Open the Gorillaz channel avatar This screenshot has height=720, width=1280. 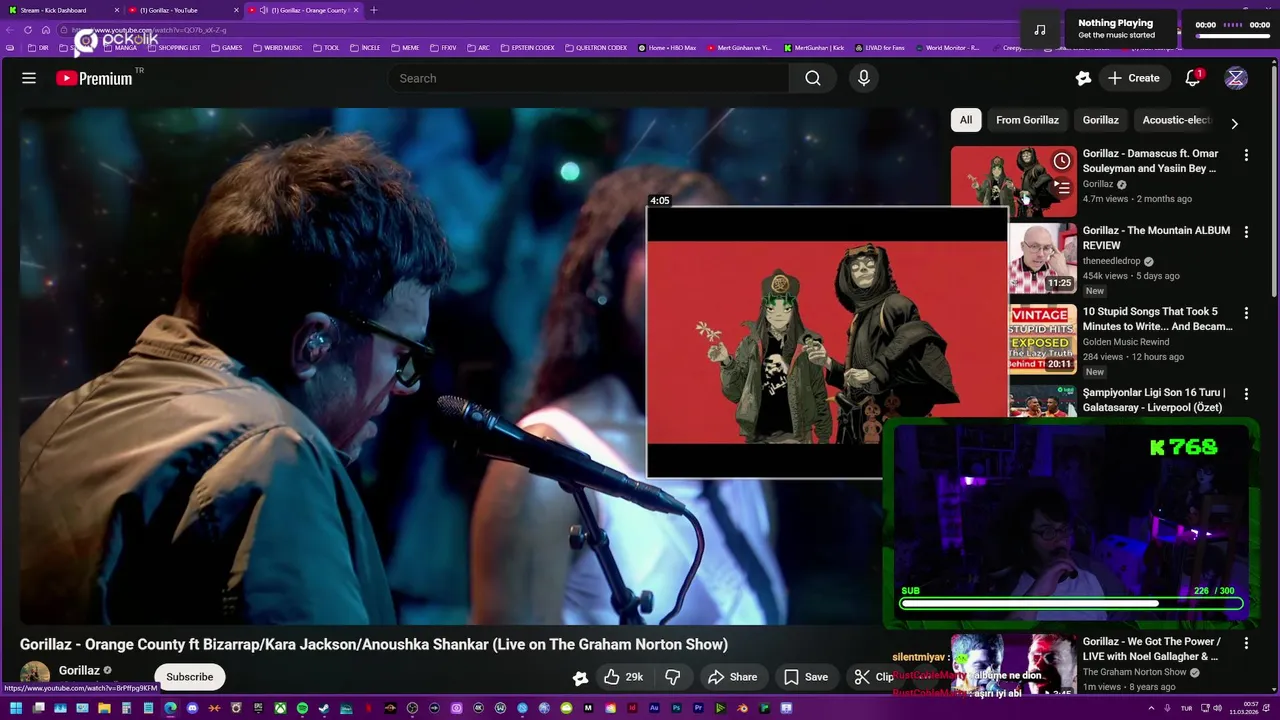coord(35,675)
